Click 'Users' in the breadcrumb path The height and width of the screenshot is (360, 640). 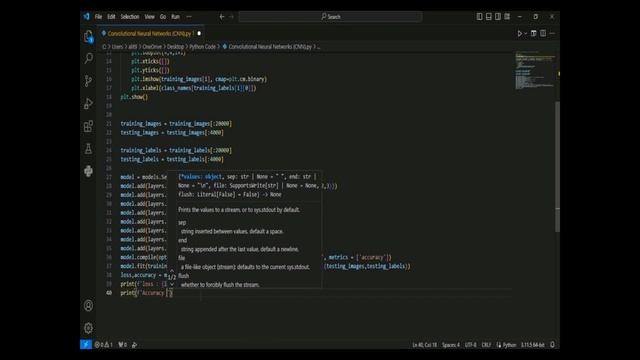(x=117, y=47)
